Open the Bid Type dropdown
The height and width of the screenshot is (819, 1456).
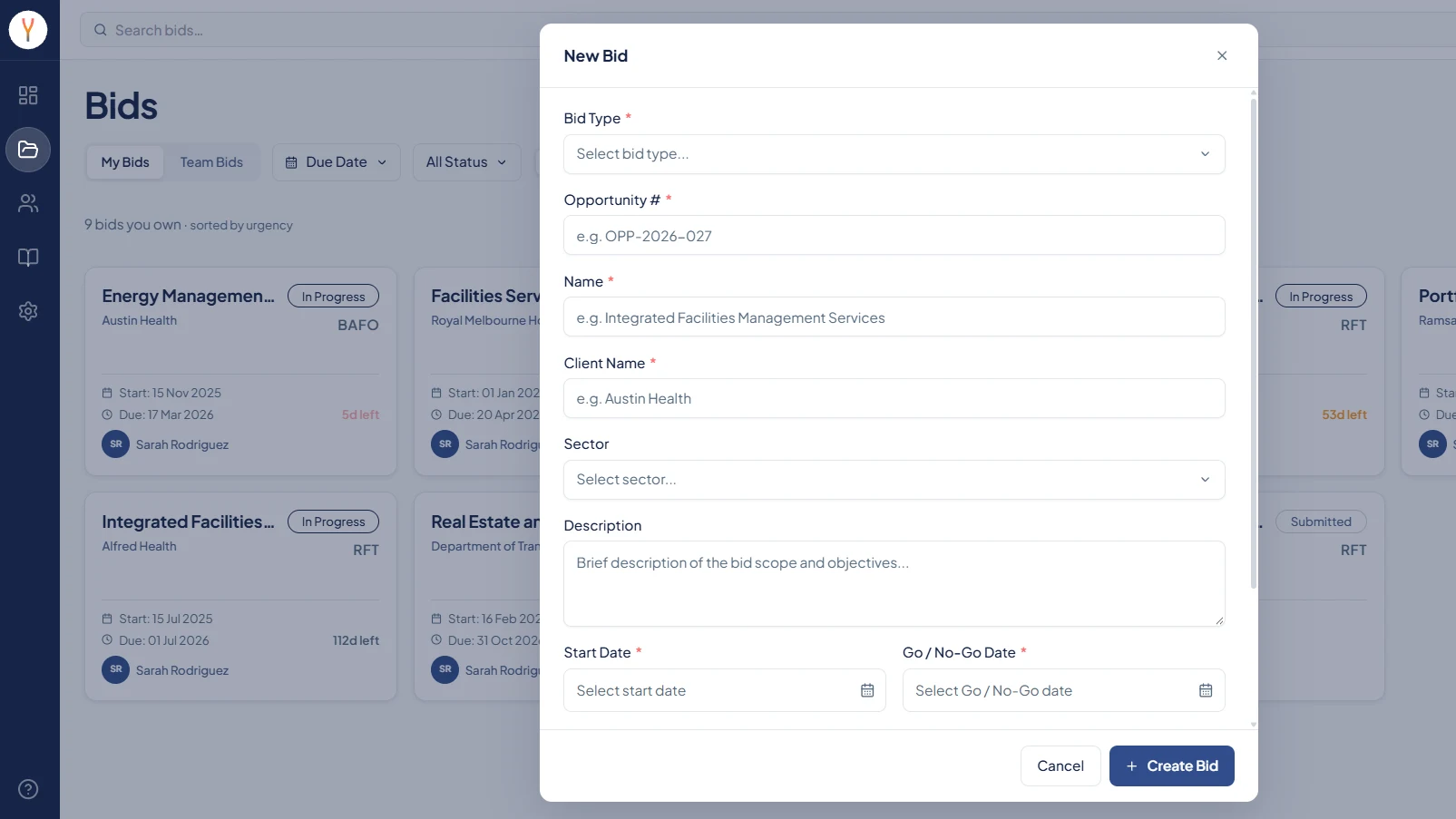894,154
